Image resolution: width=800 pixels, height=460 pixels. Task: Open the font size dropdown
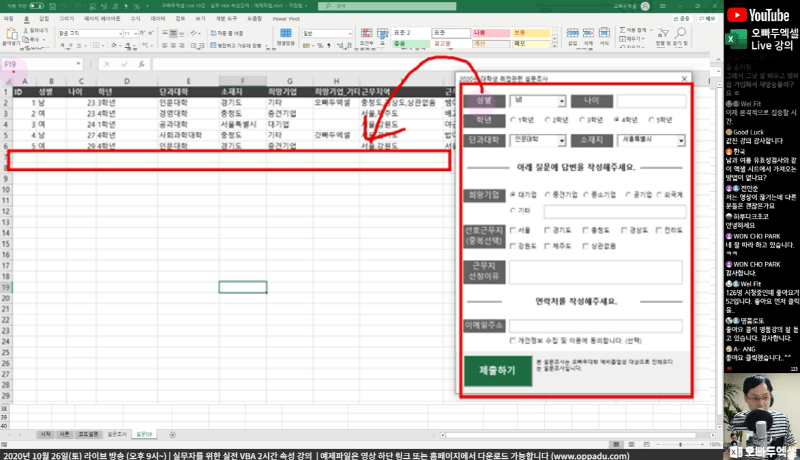click(x=135, y=33)
